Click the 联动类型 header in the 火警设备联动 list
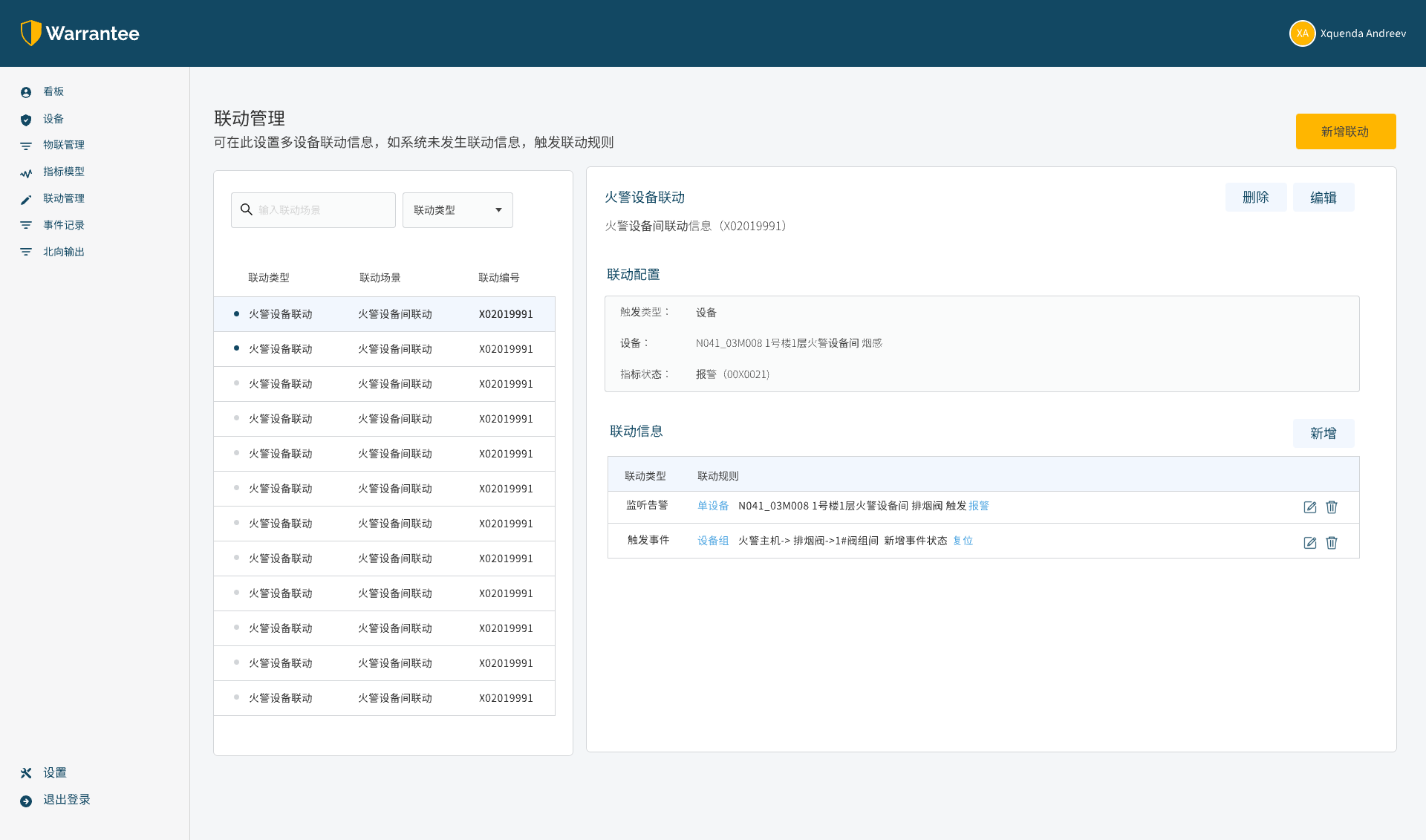1426x840 pixels. coord(269,278)
